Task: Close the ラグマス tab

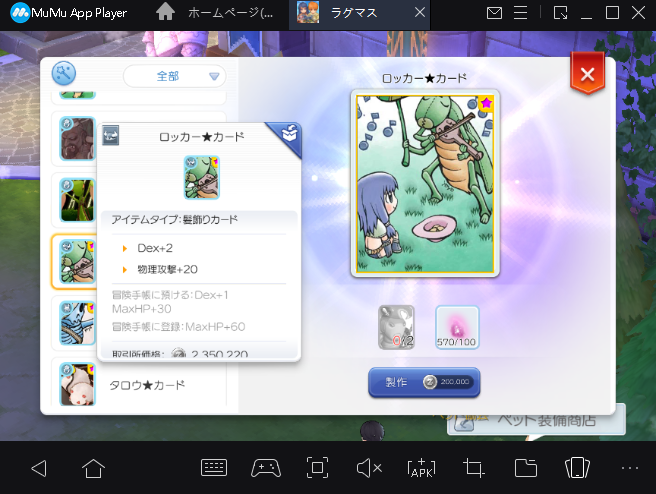Action: pyautogui.click(x=420, y=13)
